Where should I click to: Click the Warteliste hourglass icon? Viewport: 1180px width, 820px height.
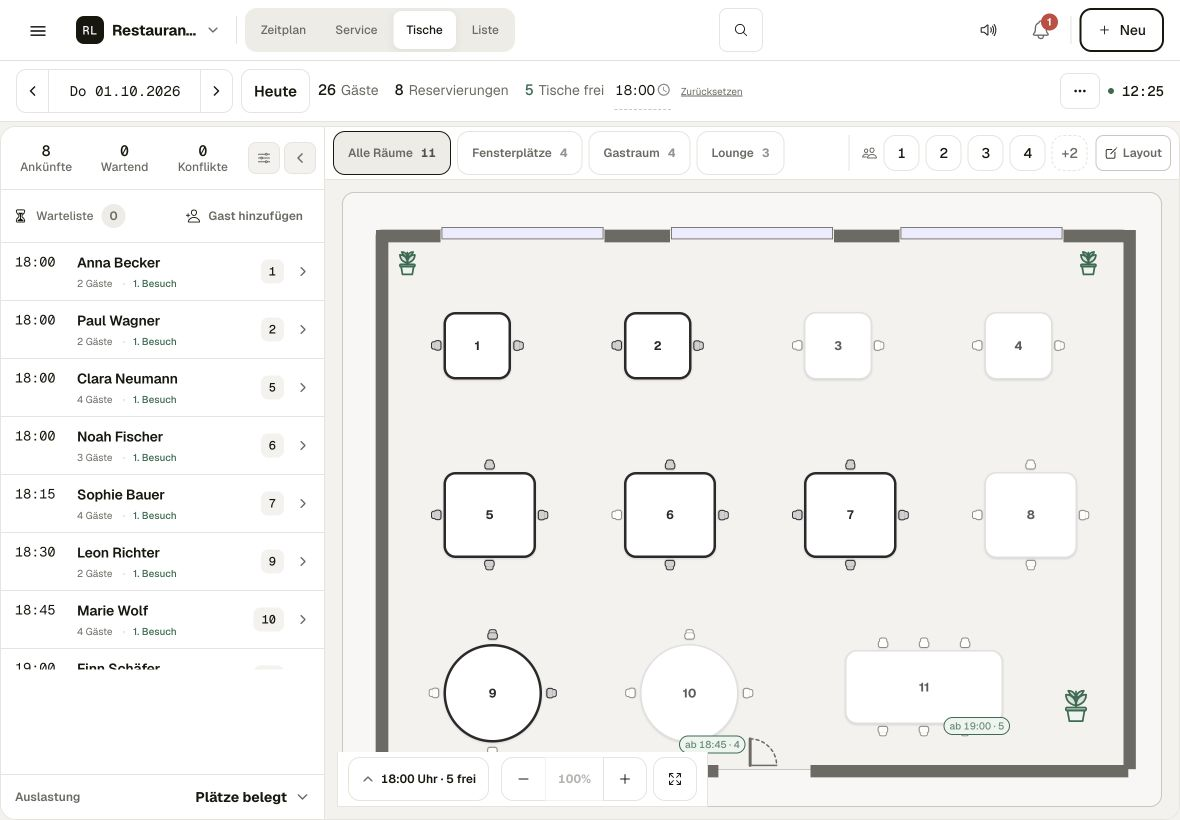coord(21,216)
